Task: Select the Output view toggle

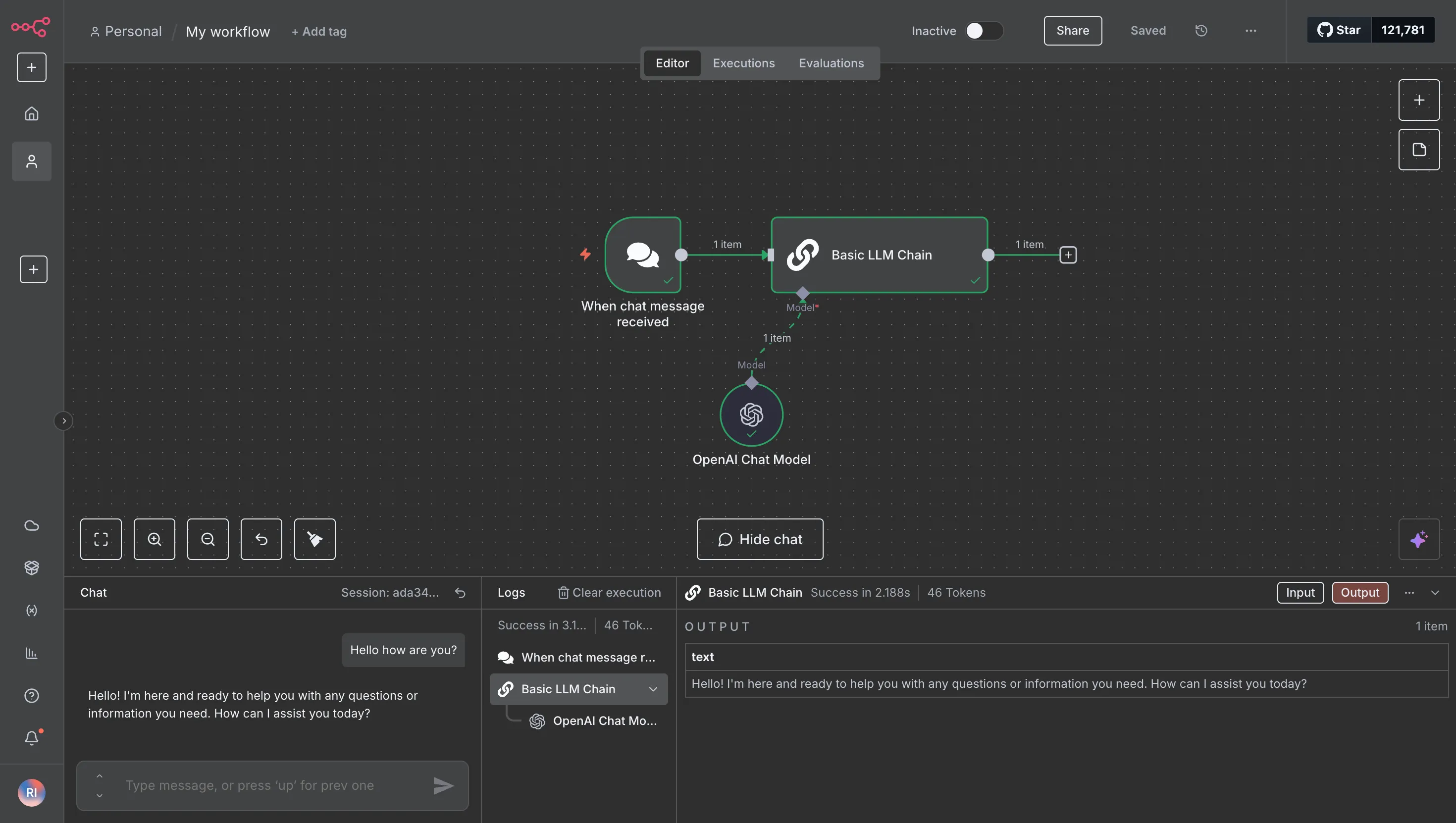Action: click(x=1359, y=592)
